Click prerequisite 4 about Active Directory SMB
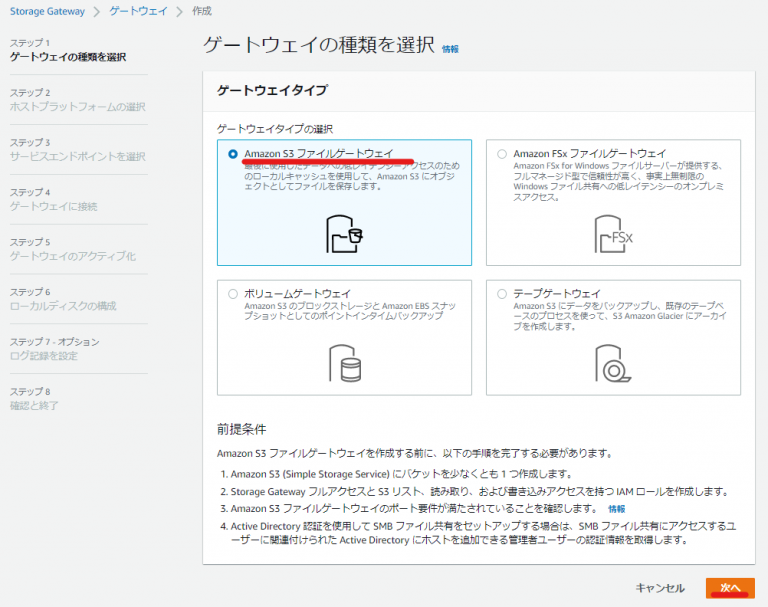Screen dimensions: 768x607 pyautogui.click(x=478, y=533)
